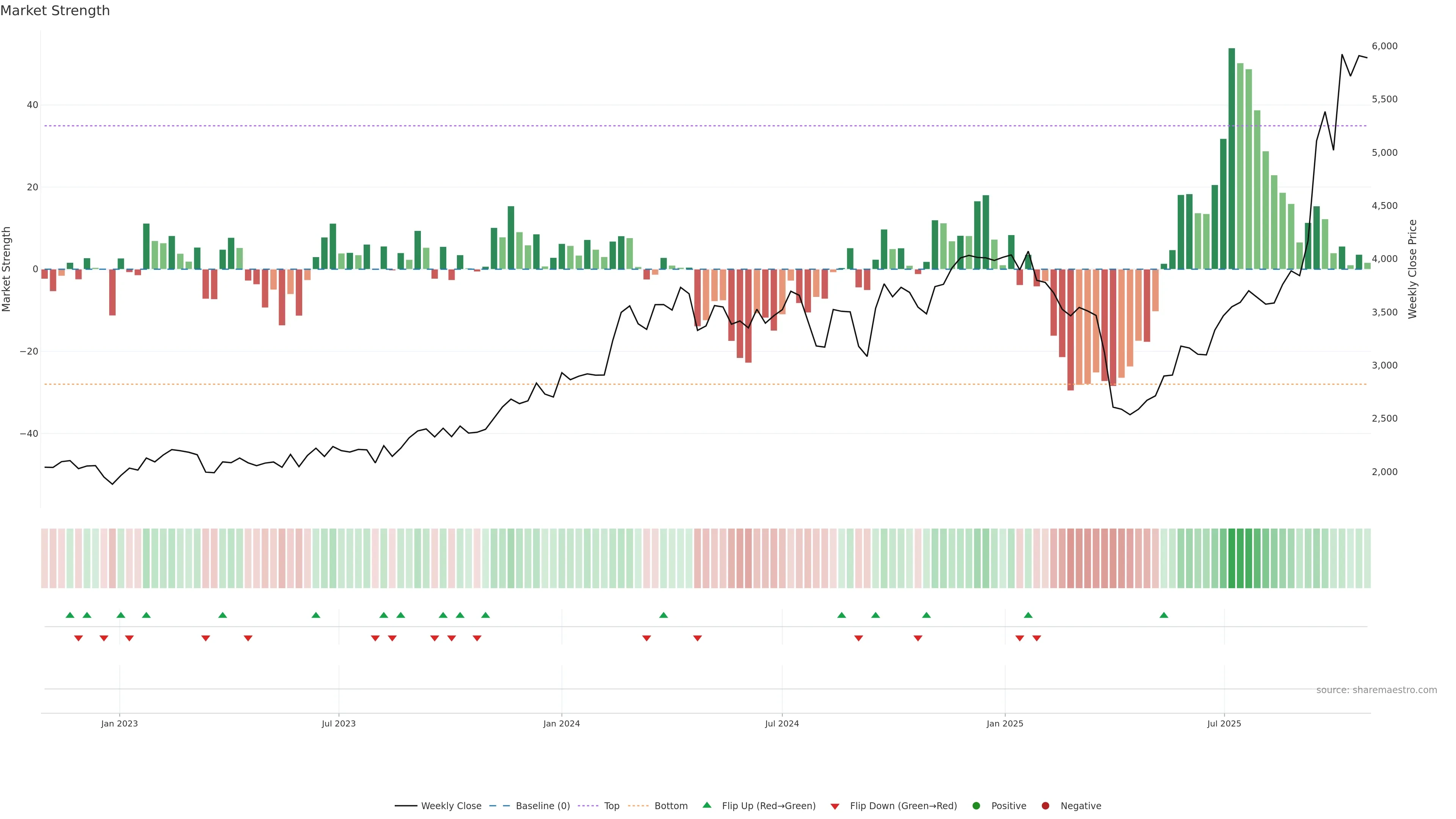Screen dimensions: 1456x819
Task: Click the tallest dark green strength bar
Action: 1232,158
